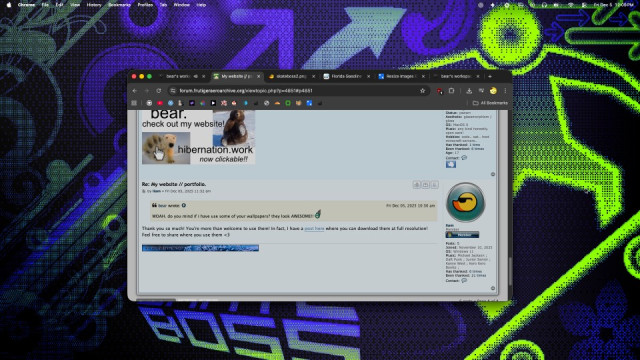Click the vertical scrollbar of the page
640x360 pixels.
tap(510, 271)
